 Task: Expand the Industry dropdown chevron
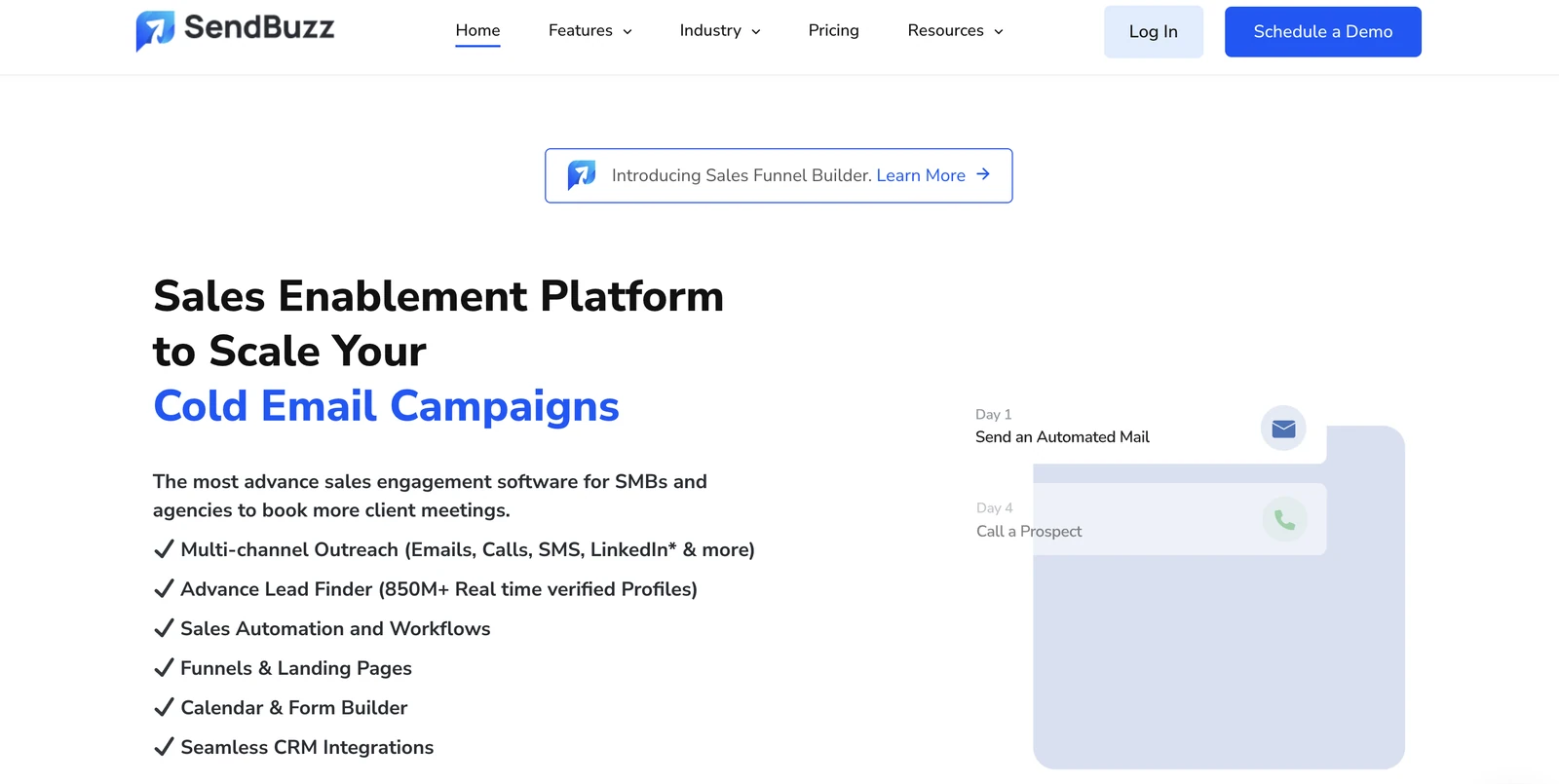pyautogui.click(x=756, y=32)
